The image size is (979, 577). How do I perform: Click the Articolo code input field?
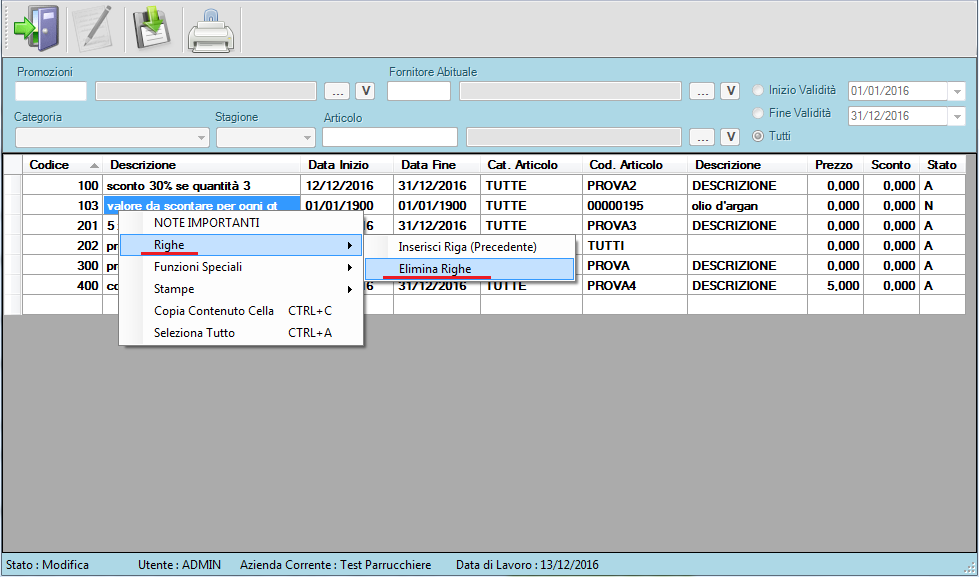tap(389, 137)
